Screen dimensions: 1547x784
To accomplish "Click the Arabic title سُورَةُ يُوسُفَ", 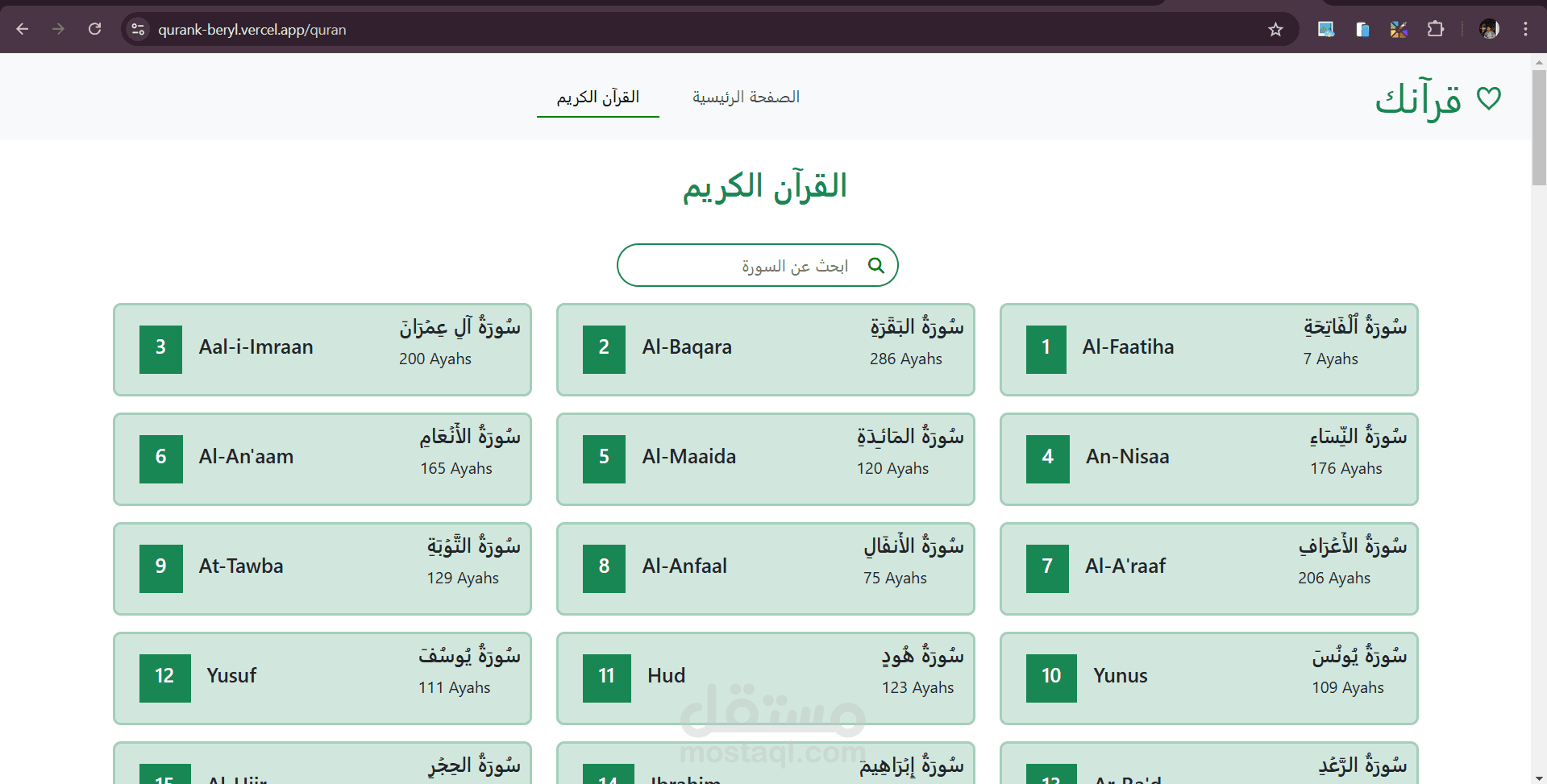I will [x=469, y=655].
